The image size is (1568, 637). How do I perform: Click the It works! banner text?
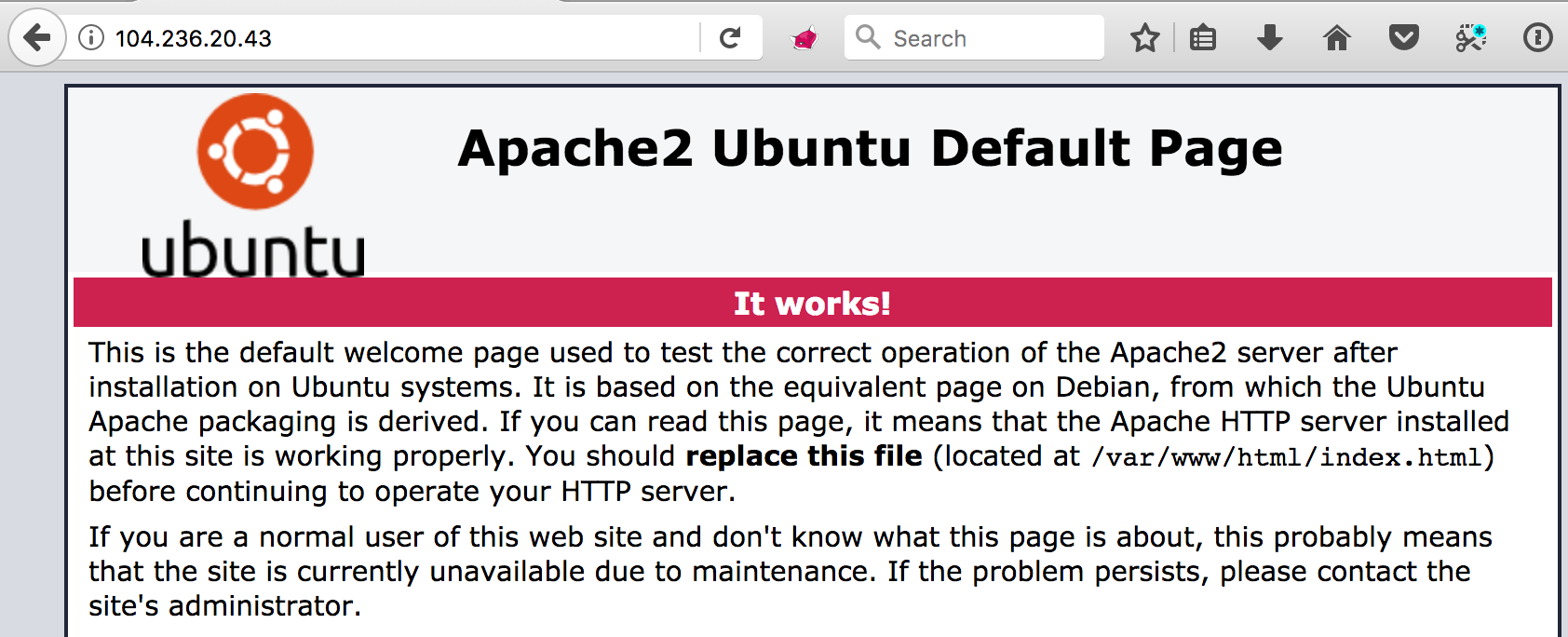pos(812,303)
